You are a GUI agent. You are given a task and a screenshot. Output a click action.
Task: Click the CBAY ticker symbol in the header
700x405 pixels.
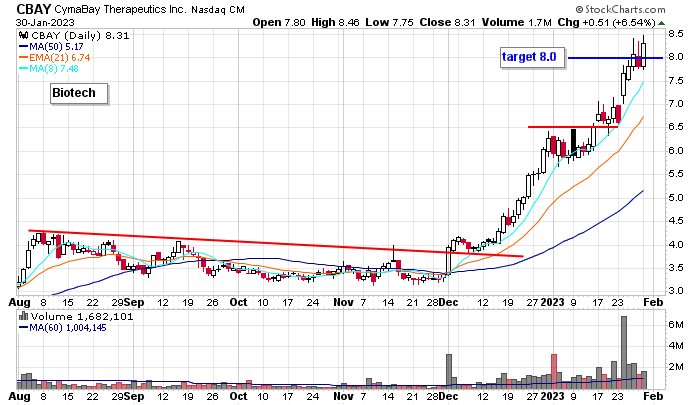[34, 9]
